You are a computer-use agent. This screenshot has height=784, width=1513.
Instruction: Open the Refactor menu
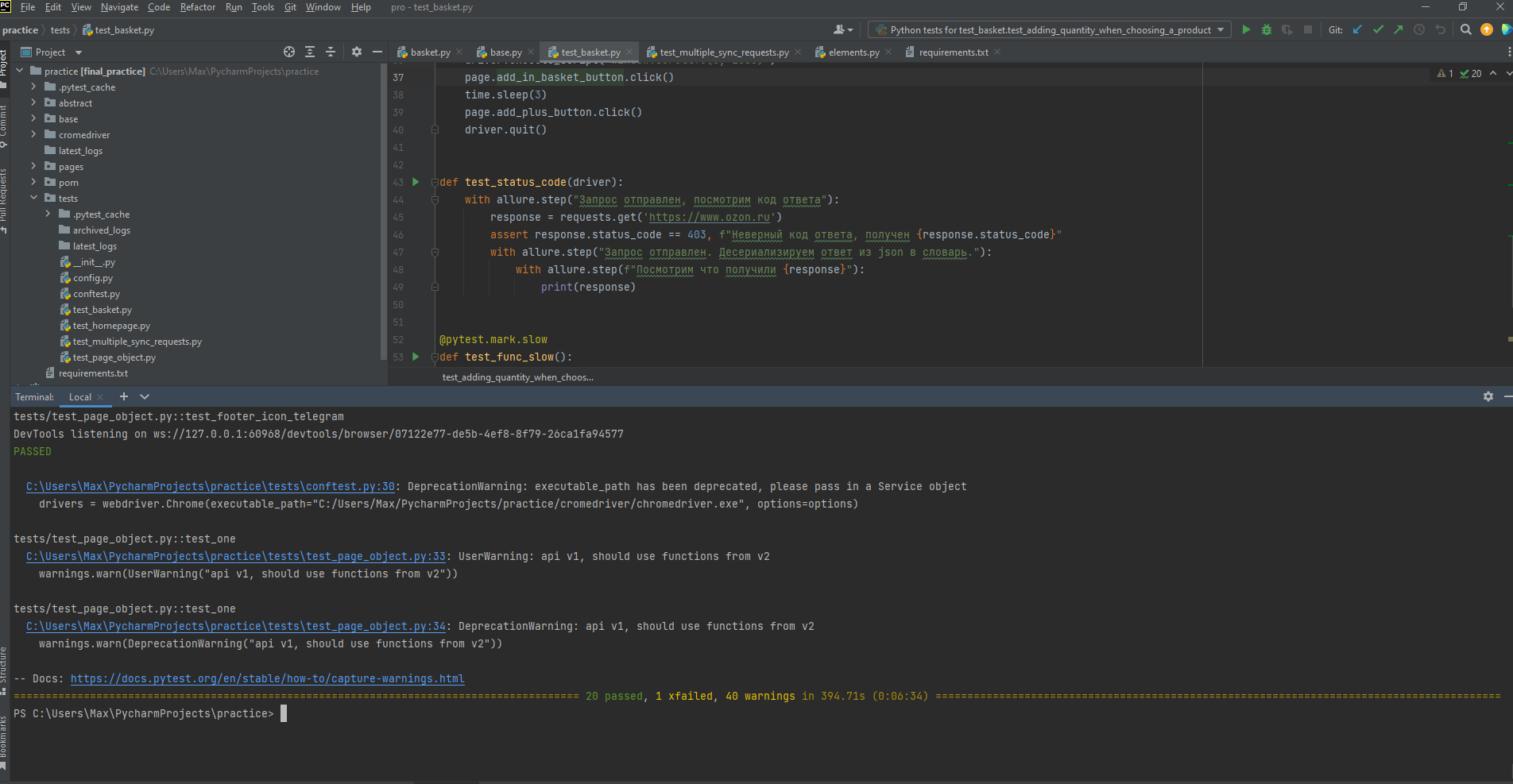point(198,7)
